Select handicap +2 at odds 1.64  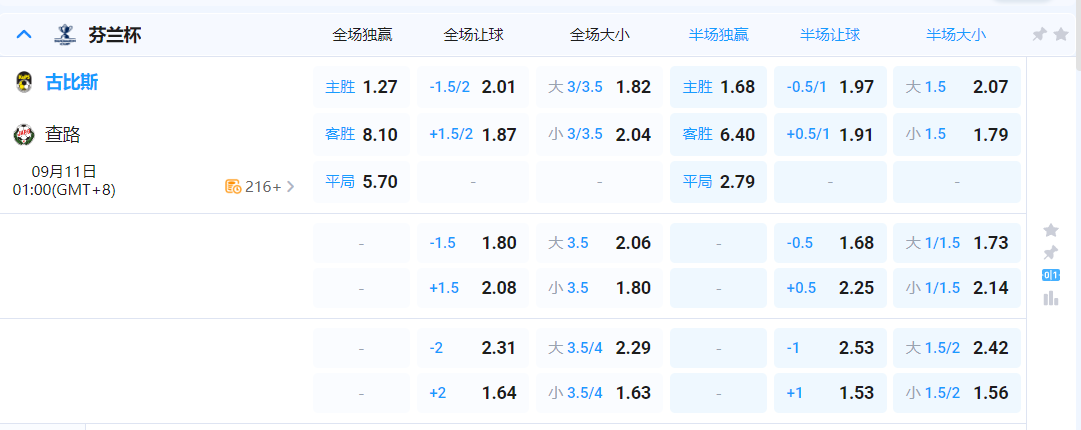tap(472, 393)
